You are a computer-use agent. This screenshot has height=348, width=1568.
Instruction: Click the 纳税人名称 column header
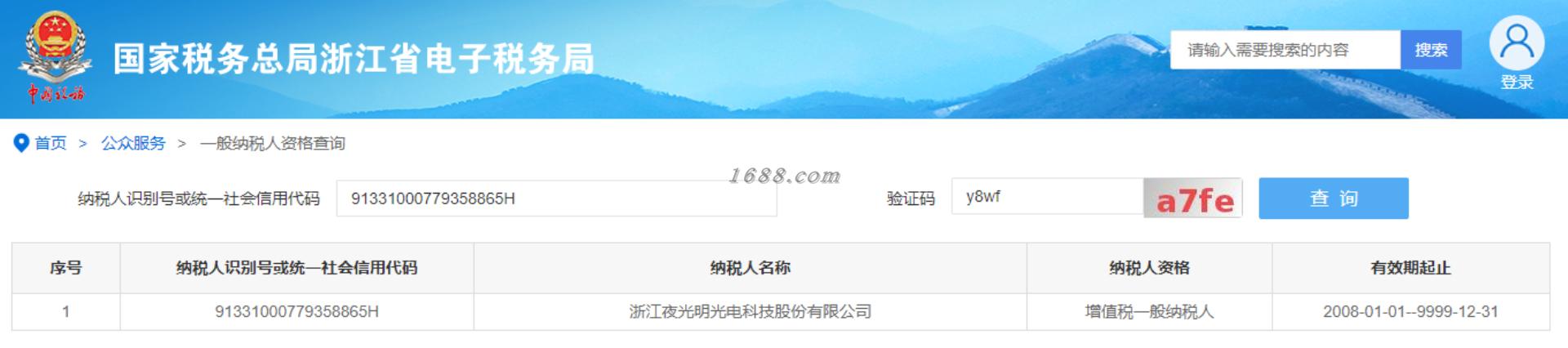click(x=750, y=268)
